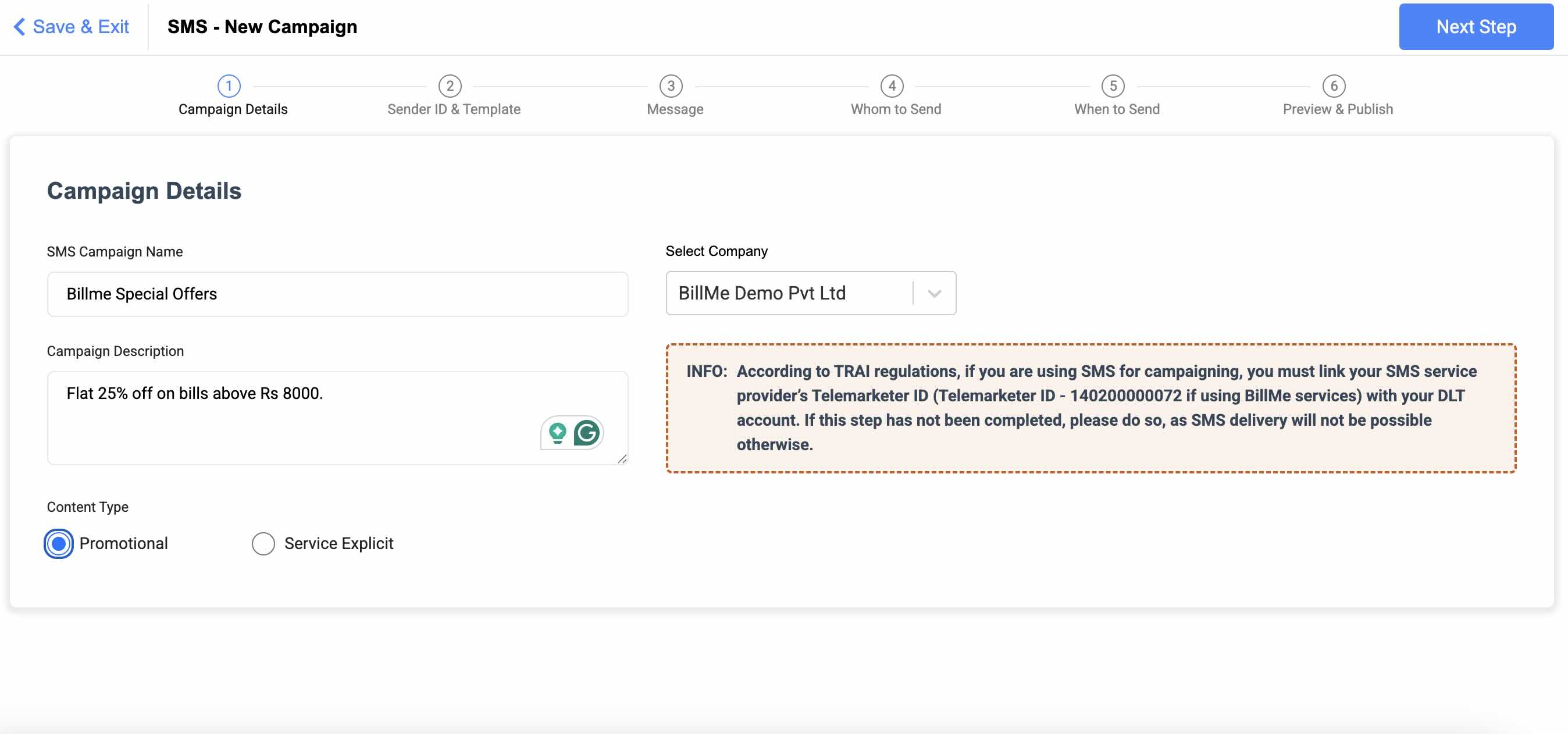
Task: Click the step 2 circle icon
Action: point(450,86)
